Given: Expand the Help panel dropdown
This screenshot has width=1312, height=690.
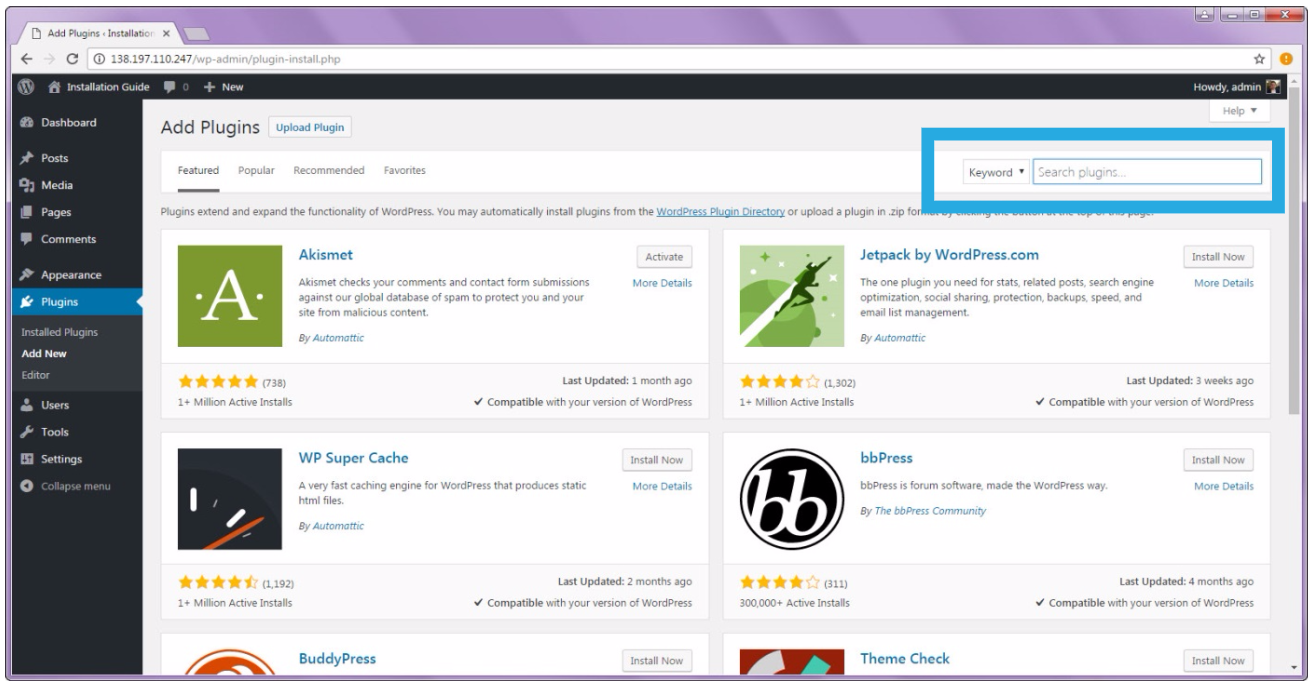Looking at the screenshot, I should [x=1239, y=111].
